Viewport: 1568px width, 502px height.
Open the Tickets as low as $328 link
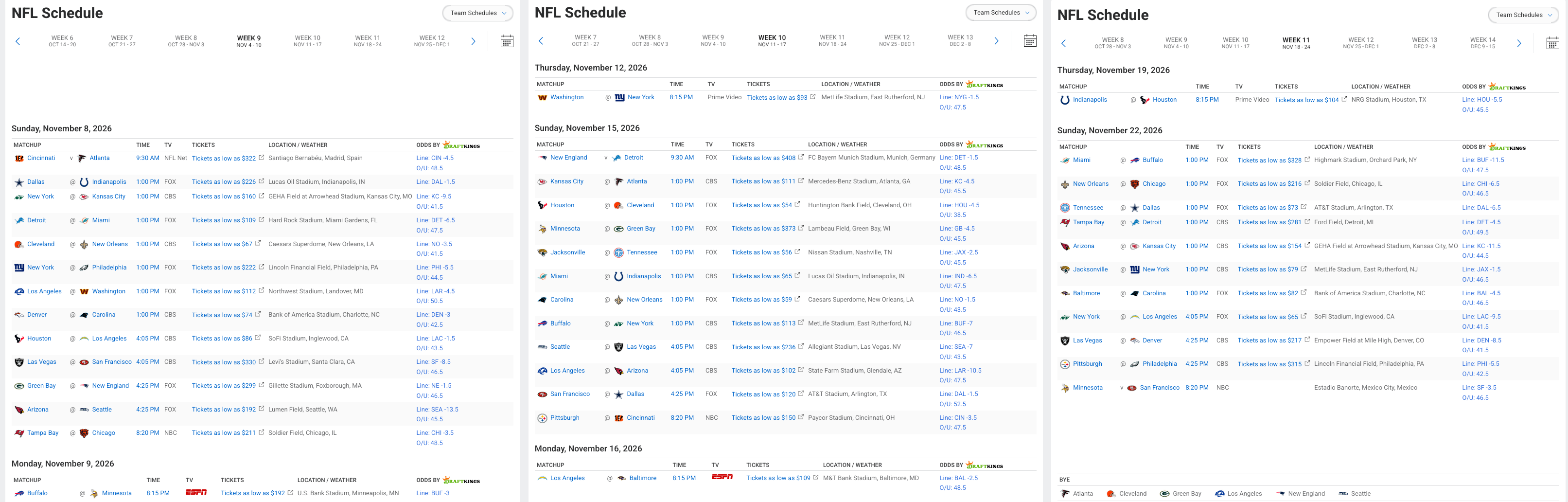click(x=1269, y=160)
